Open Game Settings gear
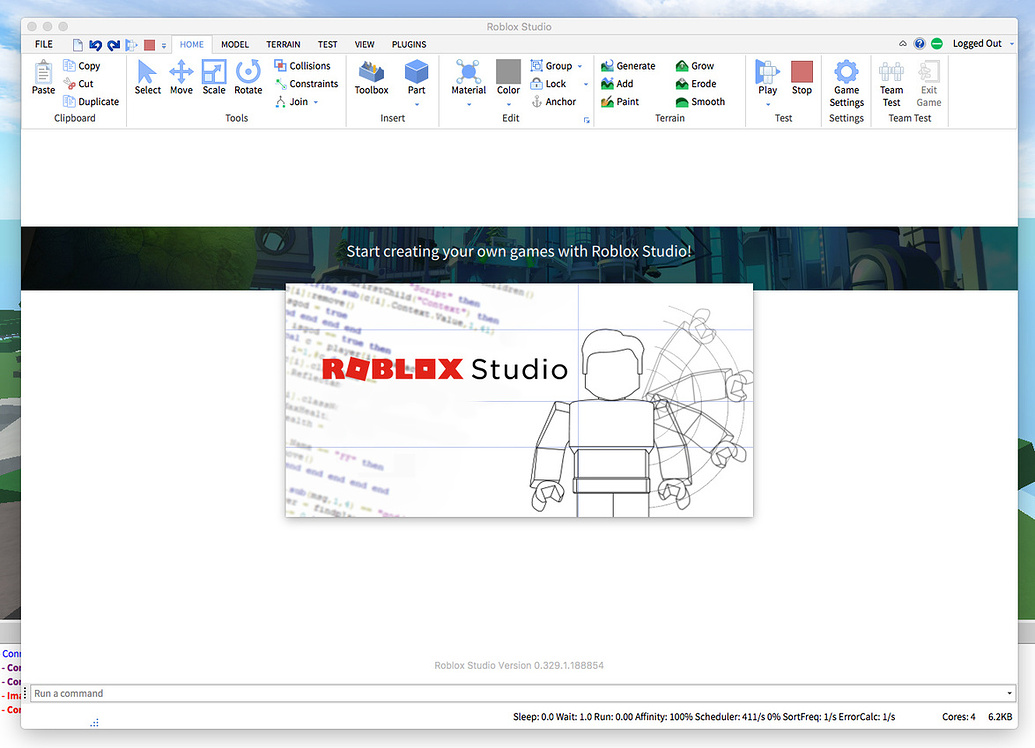 tap(846, 71)
